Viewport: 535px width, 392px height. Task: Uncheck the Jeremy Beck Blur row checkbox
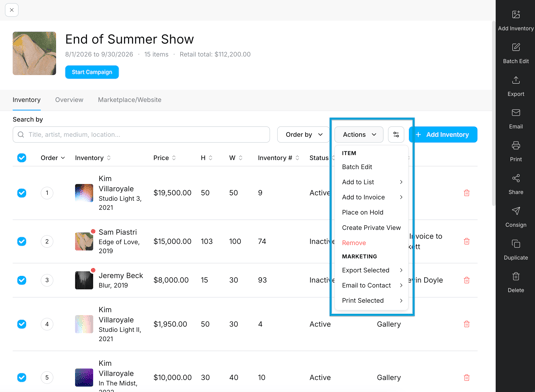point(21,280)
